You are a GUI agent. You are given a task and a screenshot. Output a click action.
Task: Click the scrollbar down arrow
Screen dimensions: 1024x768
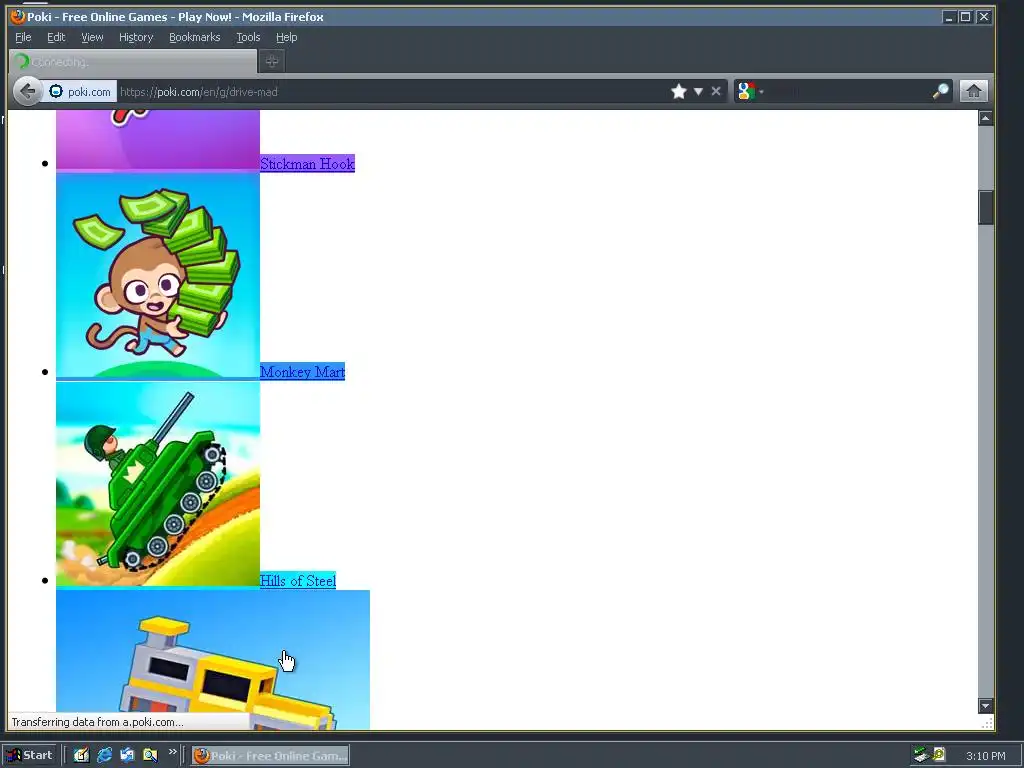coord(985,706)
